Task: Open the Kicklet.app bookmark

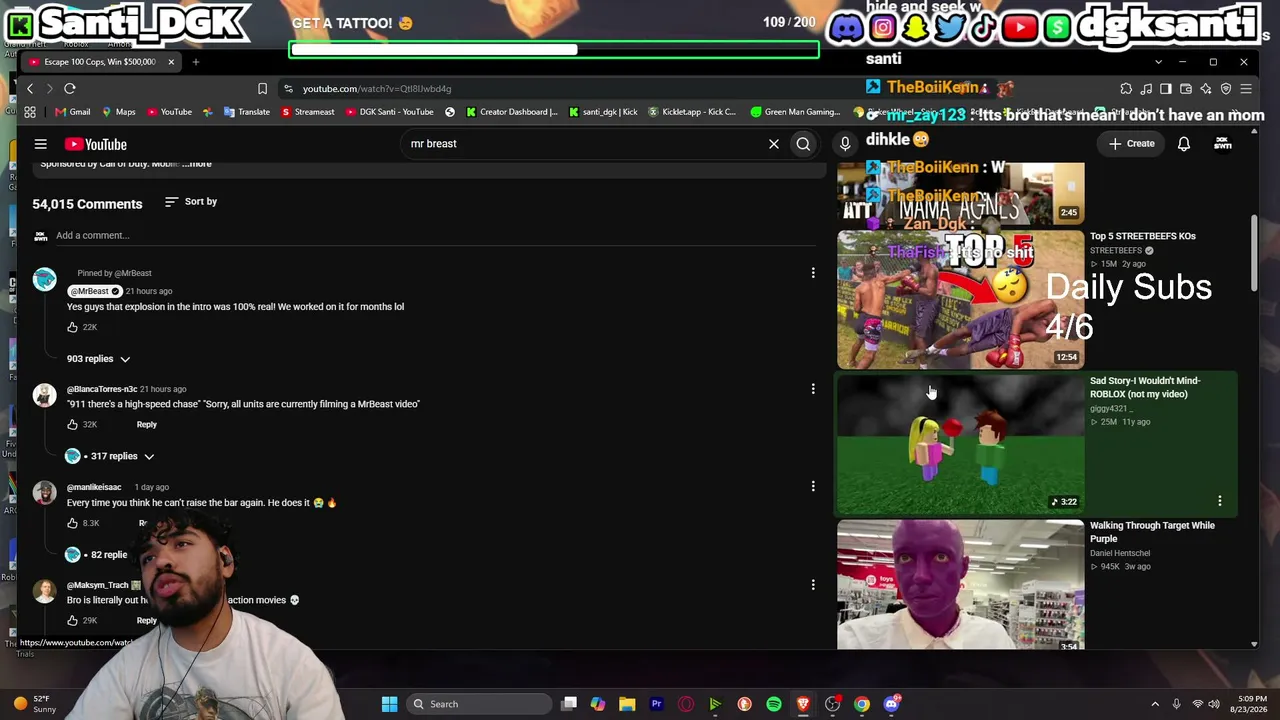Action: click(x=692, y=112)
